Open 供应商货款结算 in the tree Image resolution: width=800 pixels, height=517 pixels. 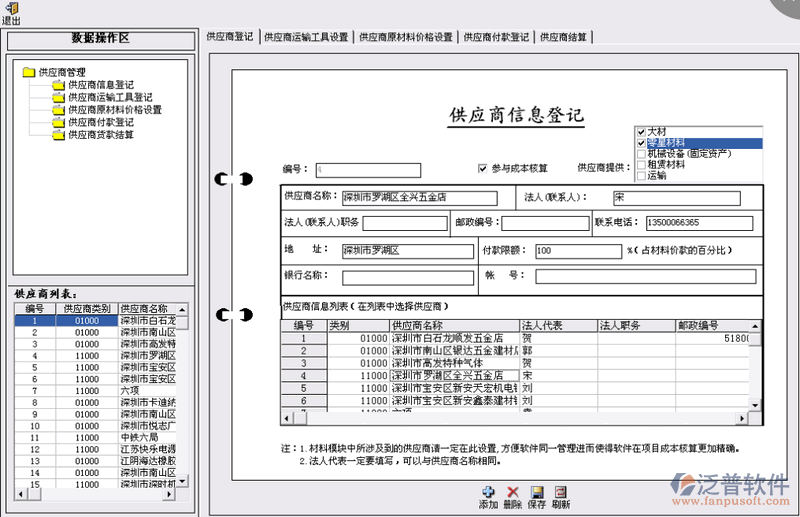click(59, 134)
